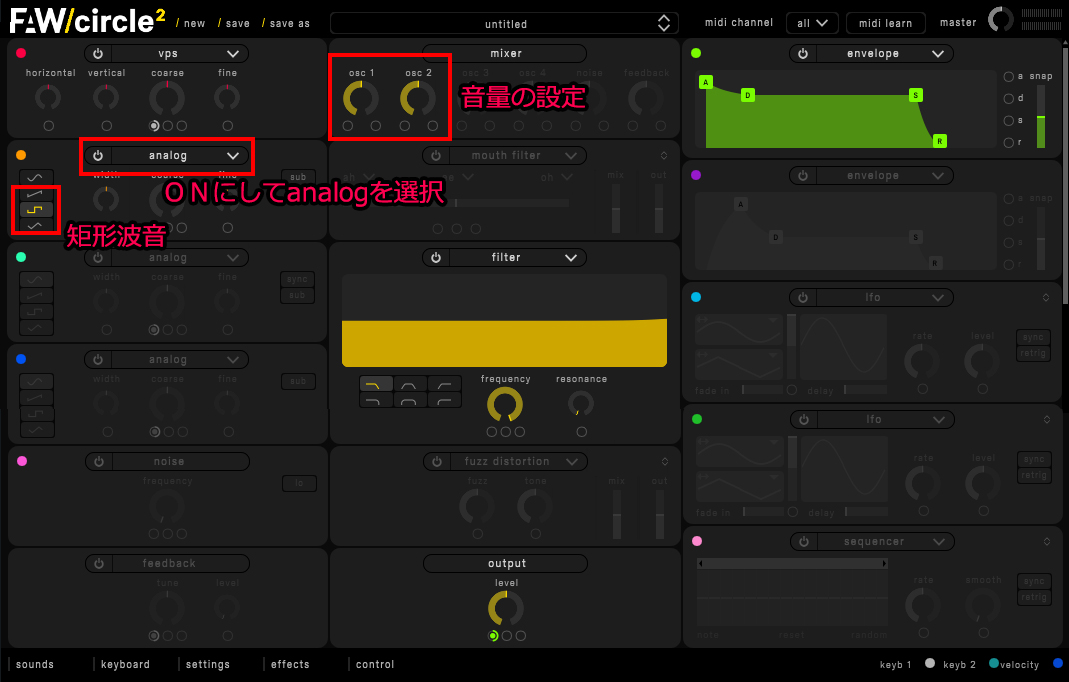1069x682 pixels.
Task: Click the pink noise modulation source dot
Action: point(22,461)
